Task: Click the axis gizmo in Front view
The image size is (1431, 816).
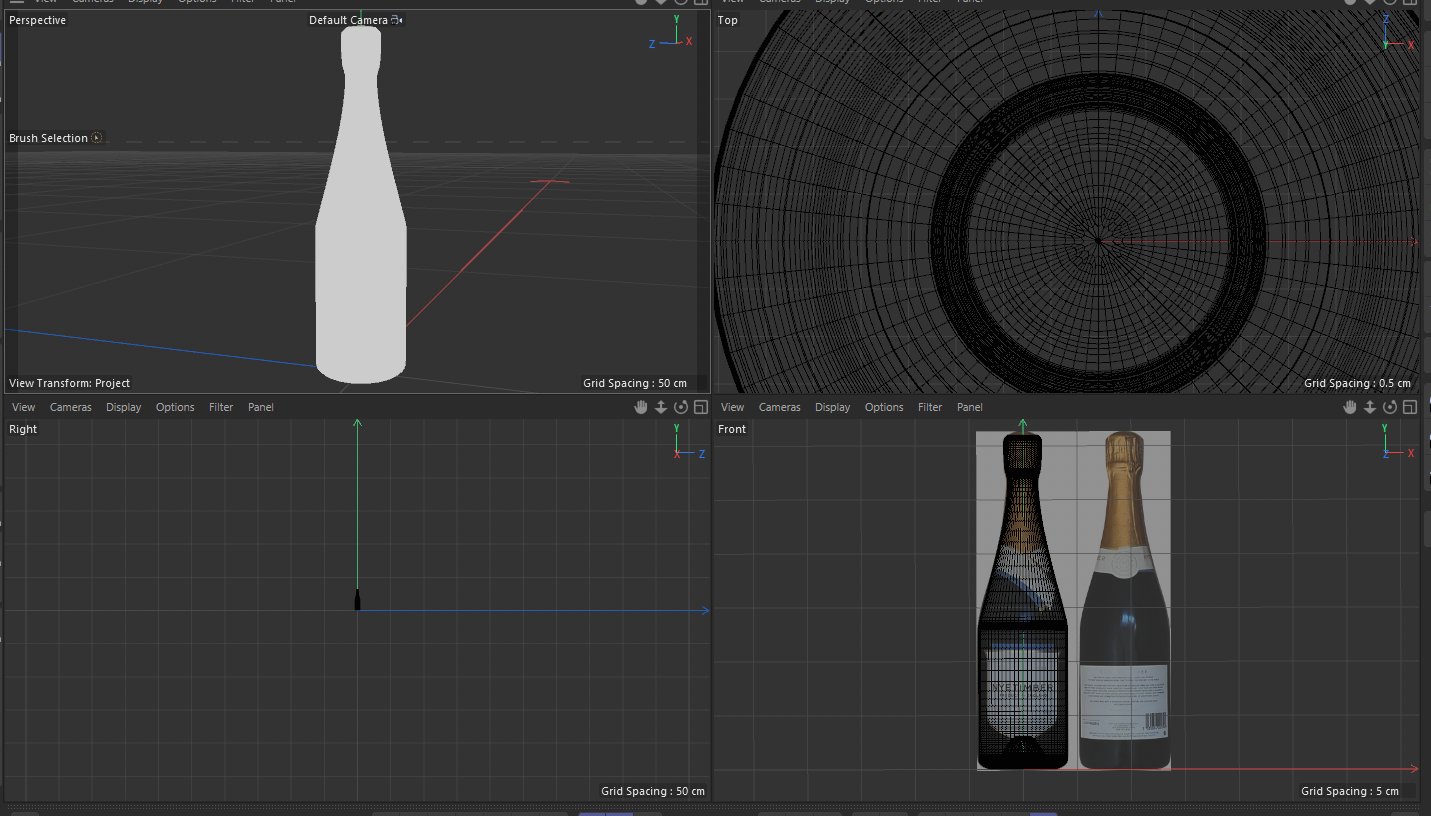Action: 1399,442
